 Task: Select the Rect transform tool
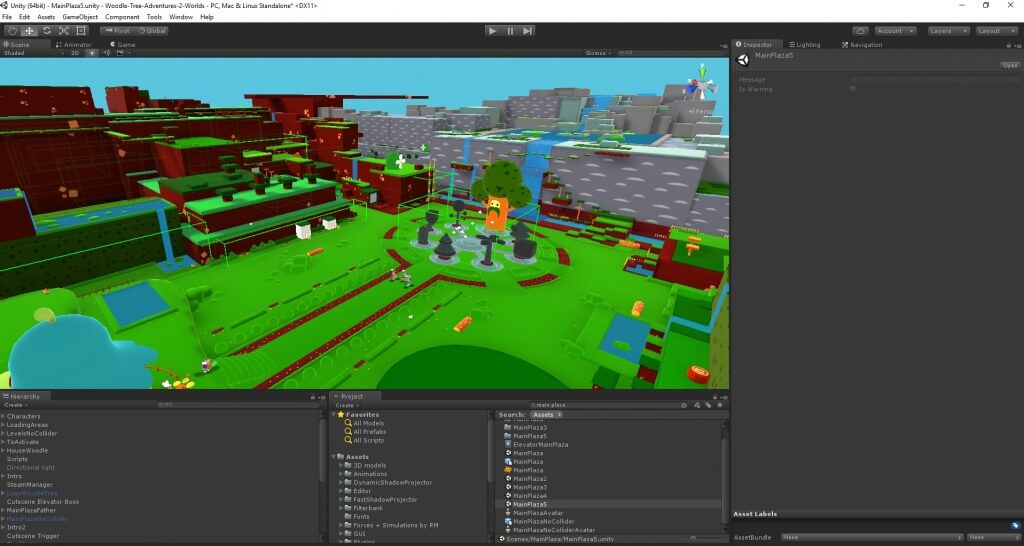pos(81,31)
